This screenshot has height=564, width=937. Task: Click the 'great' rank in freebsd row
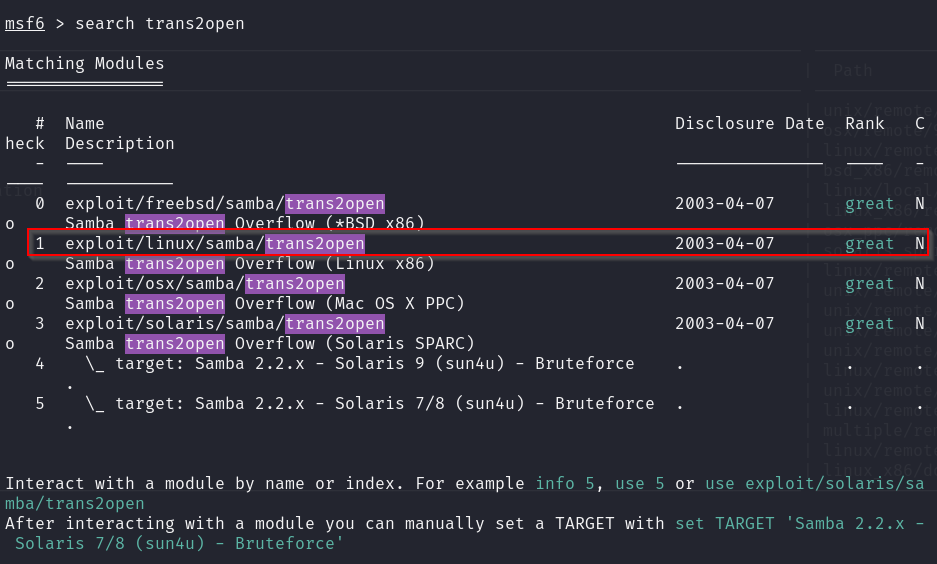869,204
